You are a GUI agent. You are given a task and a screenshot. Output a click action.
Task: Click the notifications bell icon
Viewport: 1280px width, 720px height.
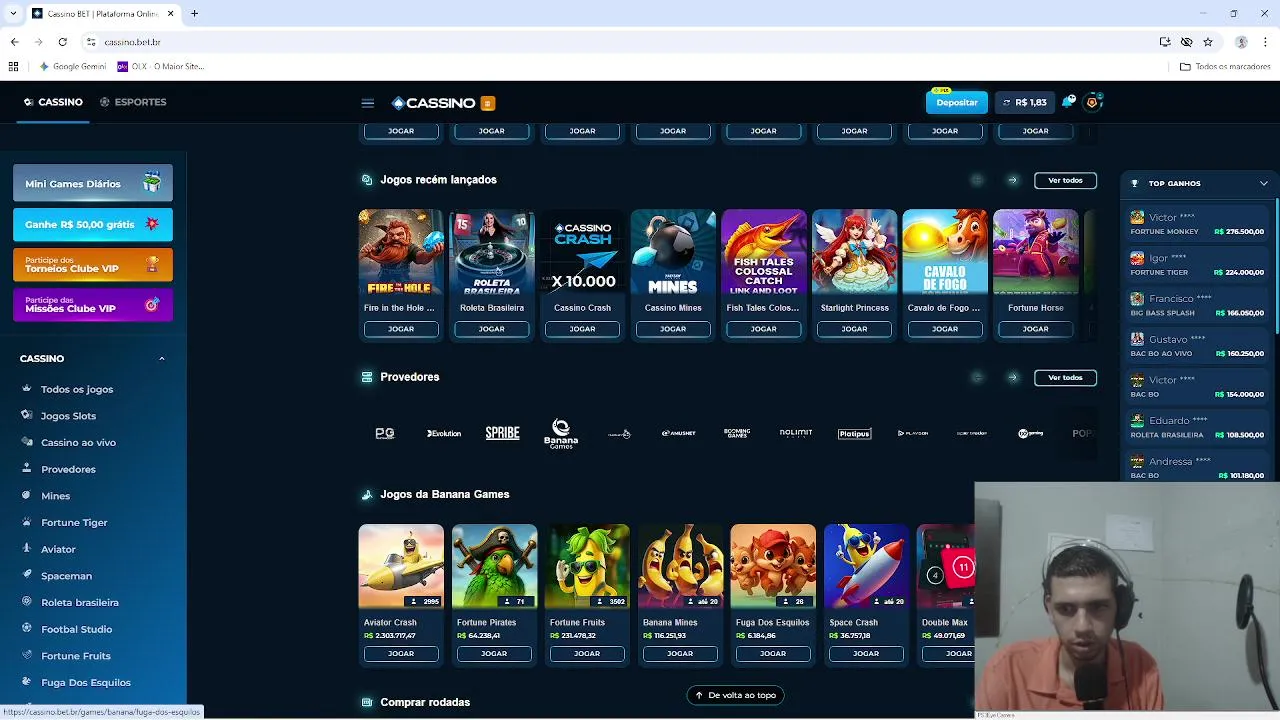click(1068, 102)
